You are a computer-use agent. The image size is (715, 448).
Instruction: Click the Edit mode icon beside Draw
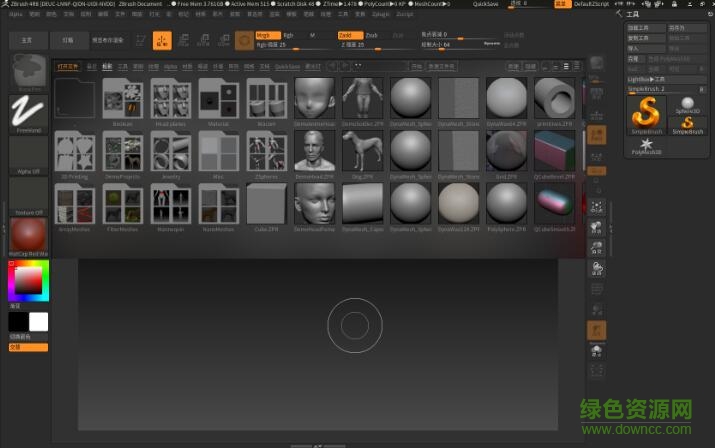139,41
